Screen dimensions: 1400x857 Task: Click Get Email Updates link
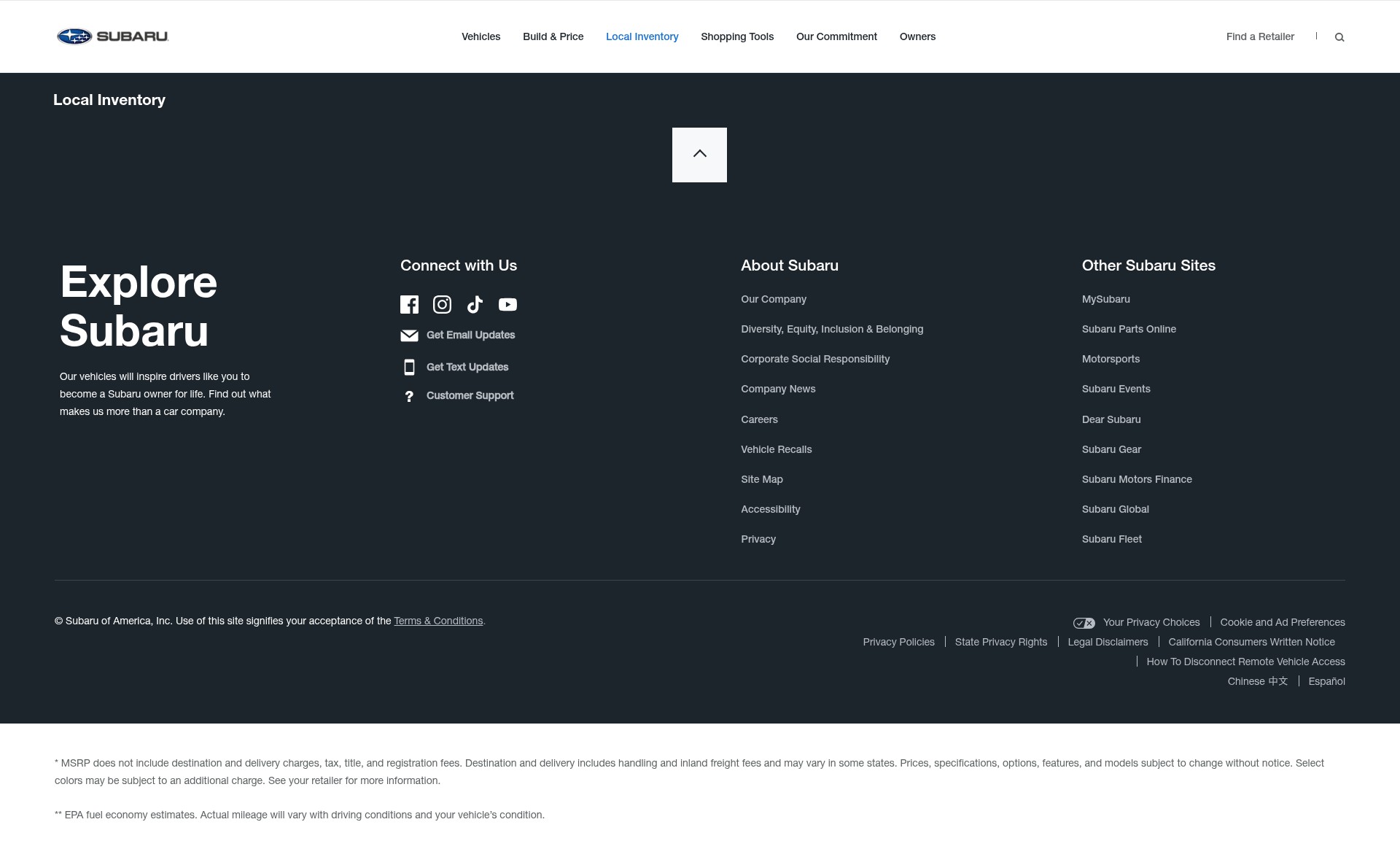click(470, 335)
